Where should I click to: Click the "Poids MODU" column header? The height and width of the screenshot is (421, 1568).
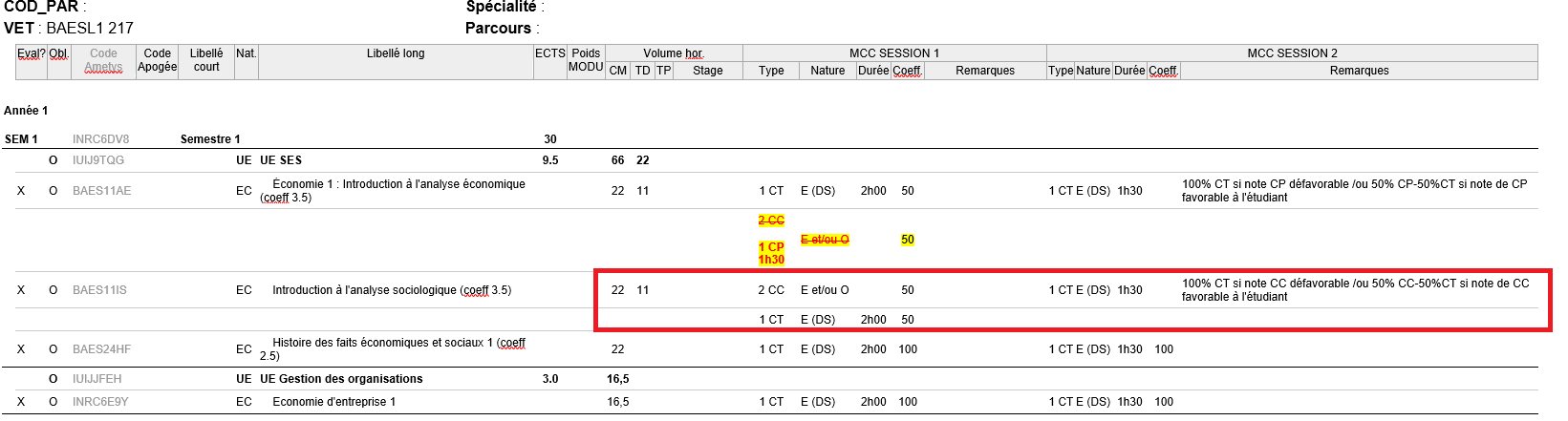click(x=586, y=60)
